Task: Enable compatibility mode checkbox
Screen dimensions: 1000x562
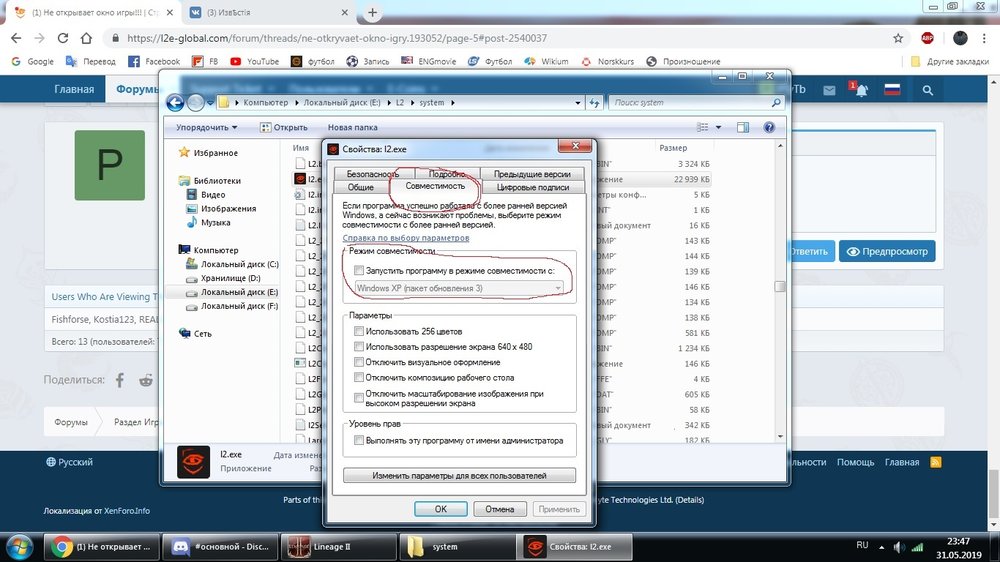Action: [359, 271]
